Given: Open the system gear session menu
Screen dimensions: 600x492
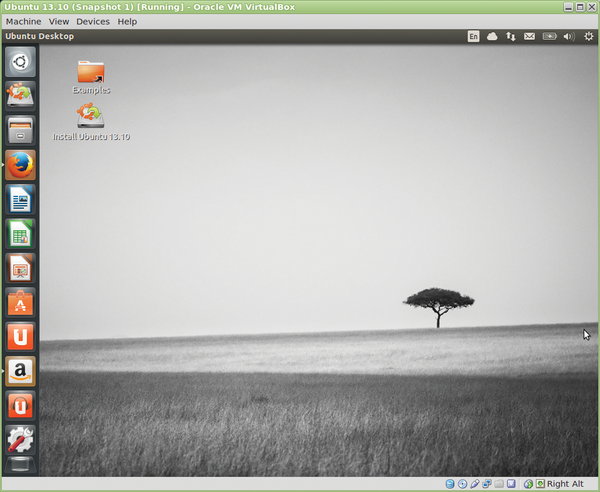Looking at the screenshot, I should (x=589, y=36).
